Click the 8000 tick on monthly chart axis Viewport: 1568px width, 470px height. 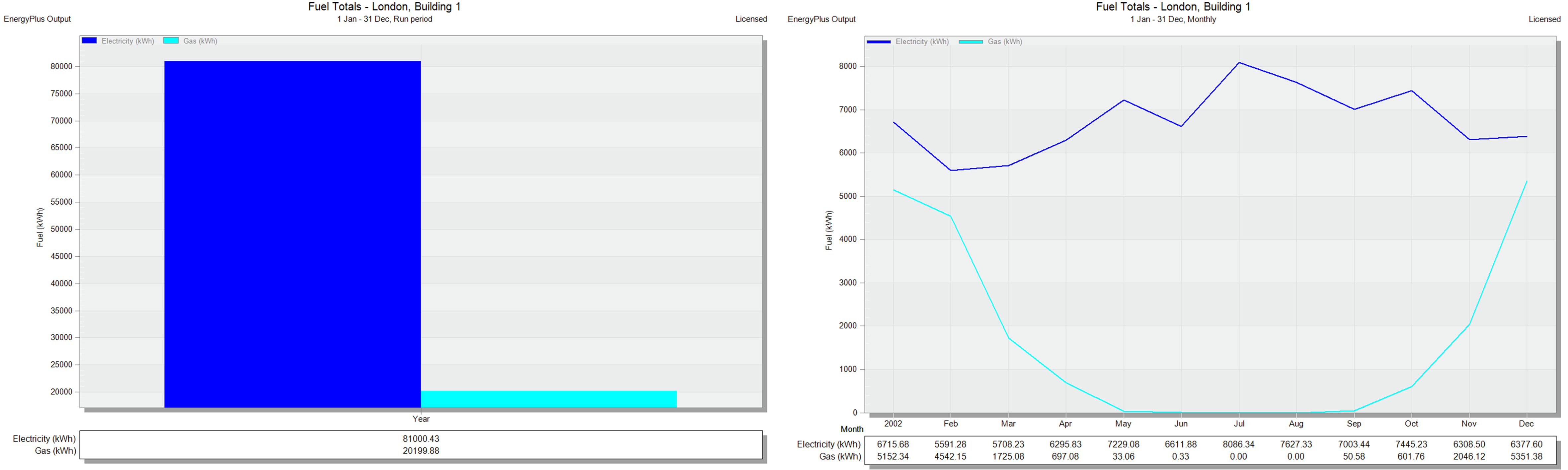[x=848, y=66]
